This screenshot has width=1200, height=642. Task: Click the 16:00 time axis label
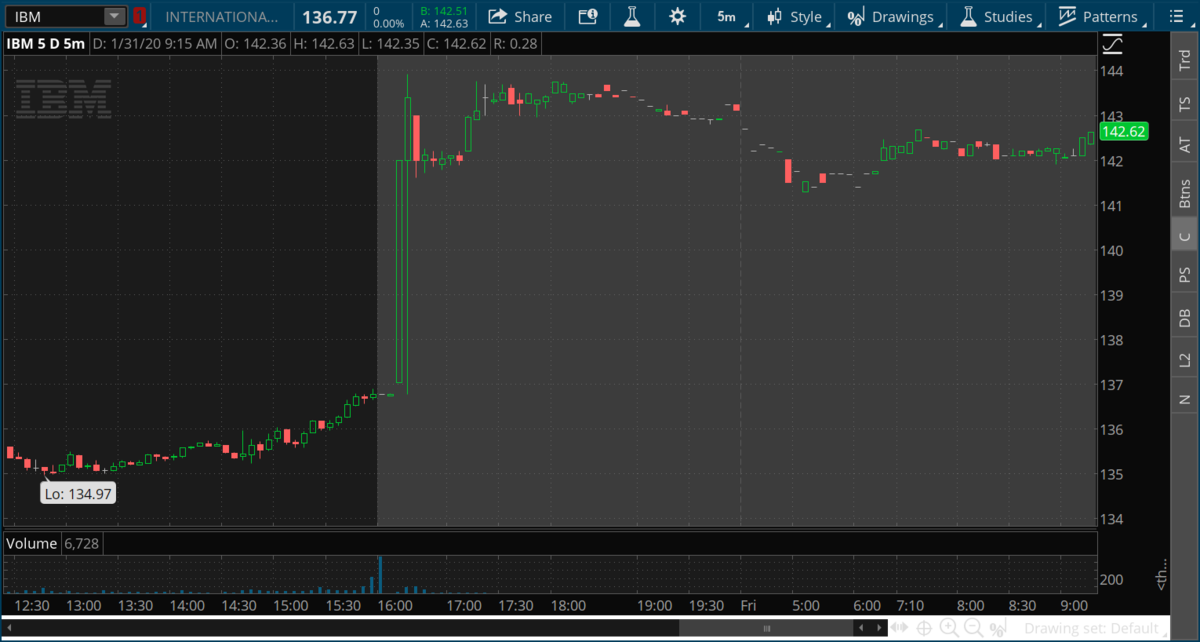click(x=396, y=606)
